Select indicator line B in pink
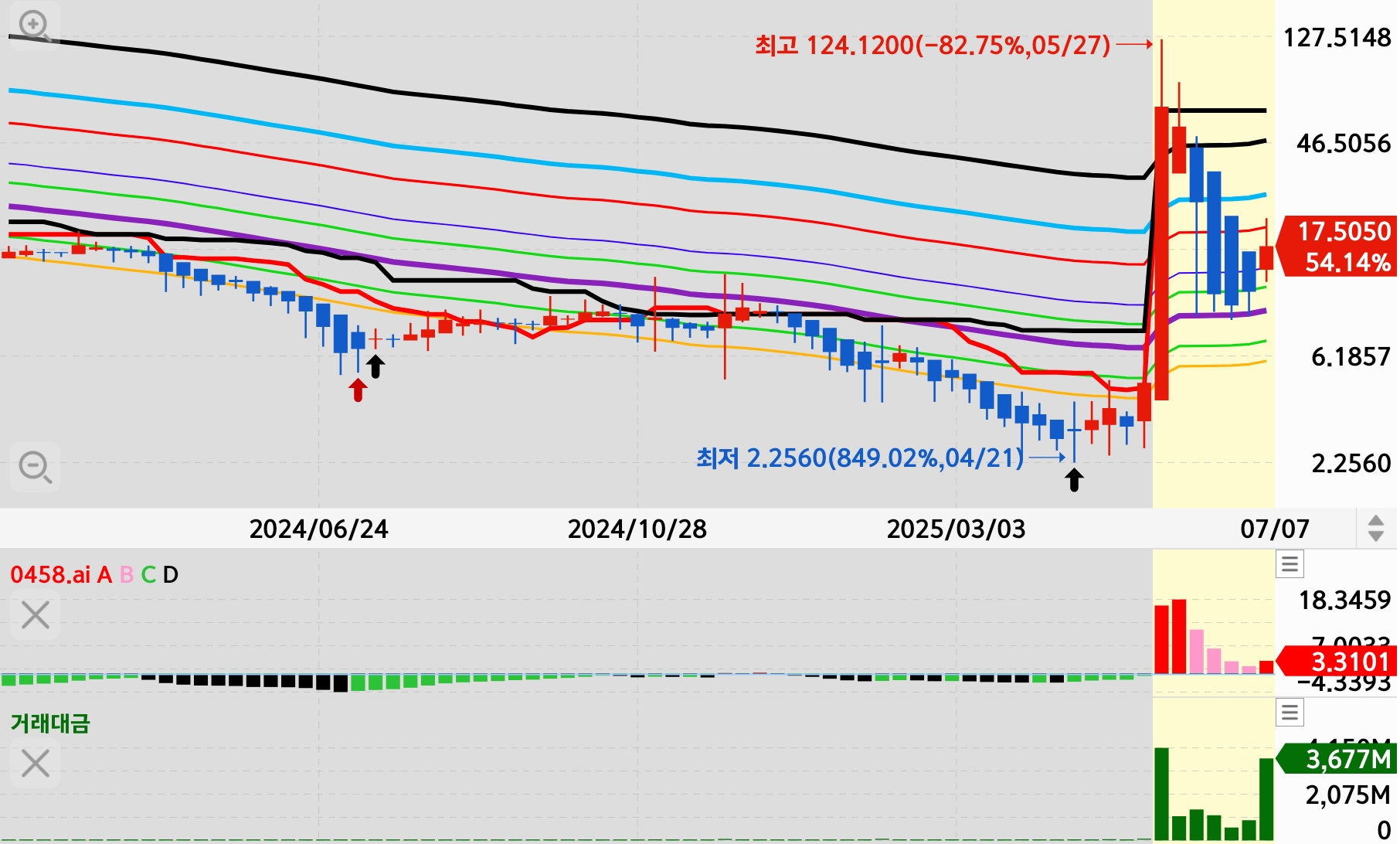Screen dimensions: 1400x844 127,574
